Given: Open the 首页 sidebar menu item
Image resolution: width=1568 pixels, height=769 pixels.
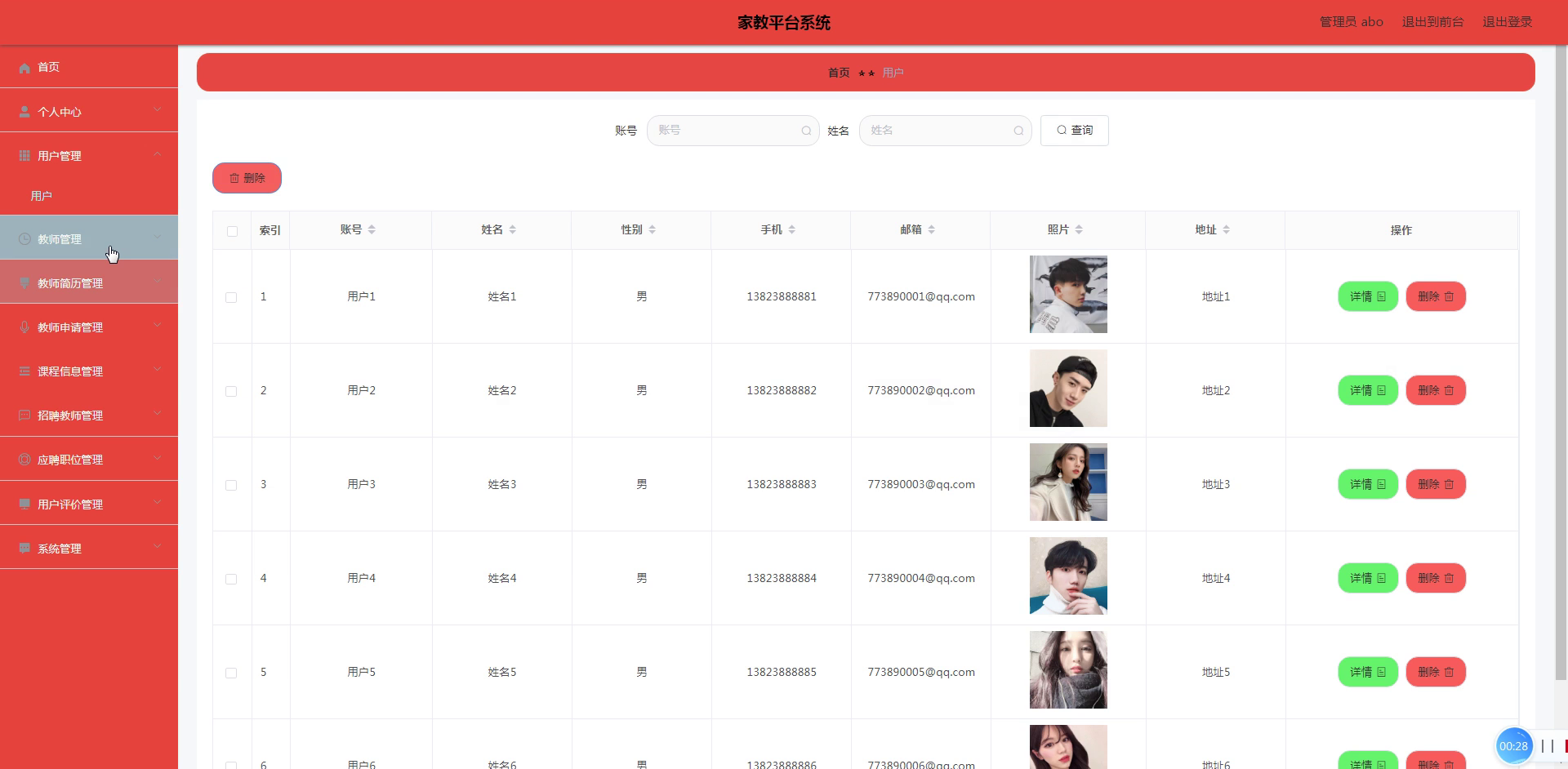Looking at the screenshot, I should click(89, 67).
